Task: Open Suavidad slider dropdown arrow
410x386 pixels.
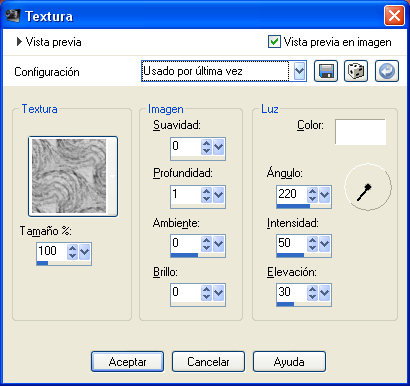Action: coord(218,146)
